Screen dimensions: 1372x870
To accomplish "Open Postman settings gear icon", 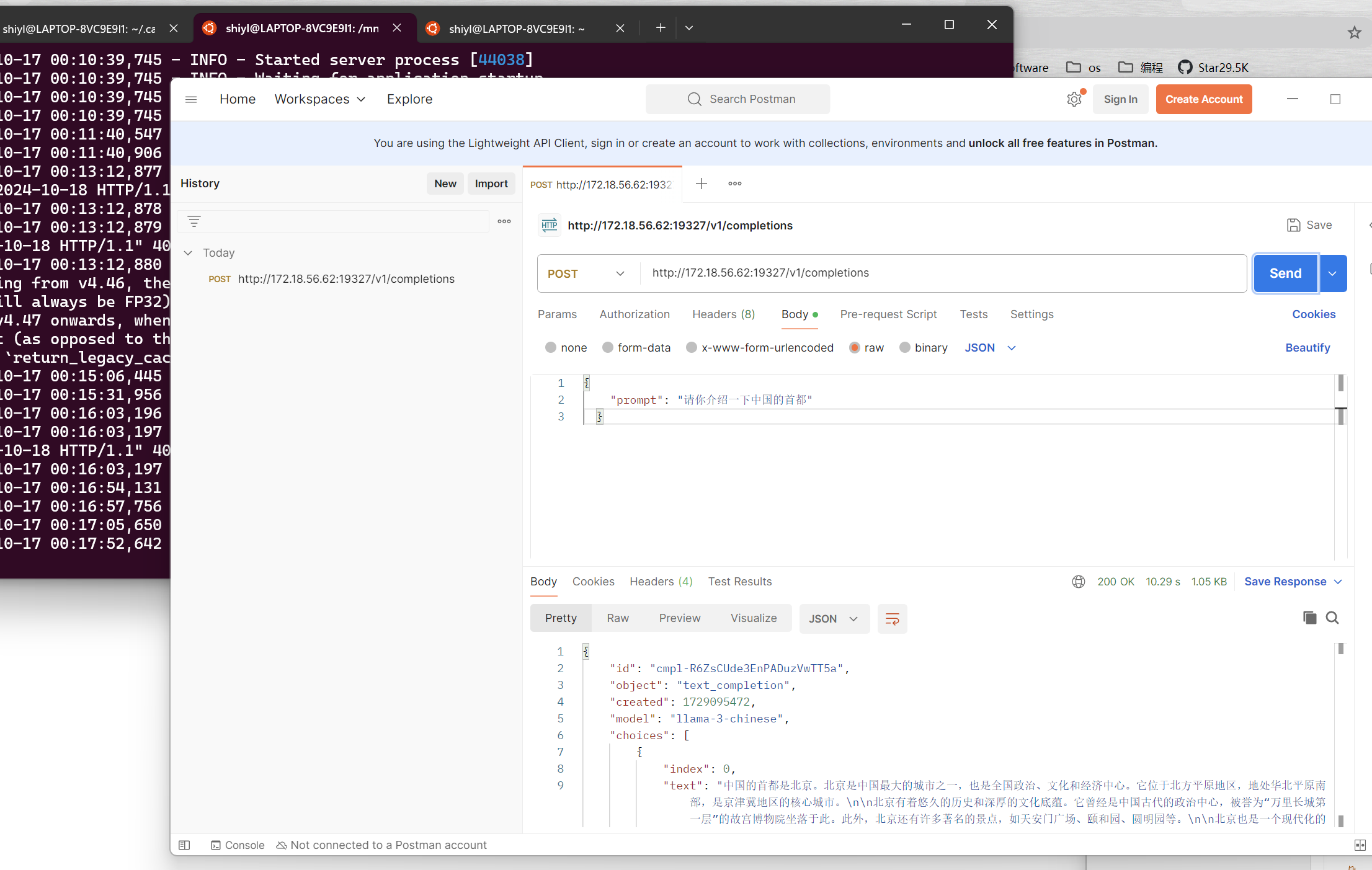I will (1074, 99).
